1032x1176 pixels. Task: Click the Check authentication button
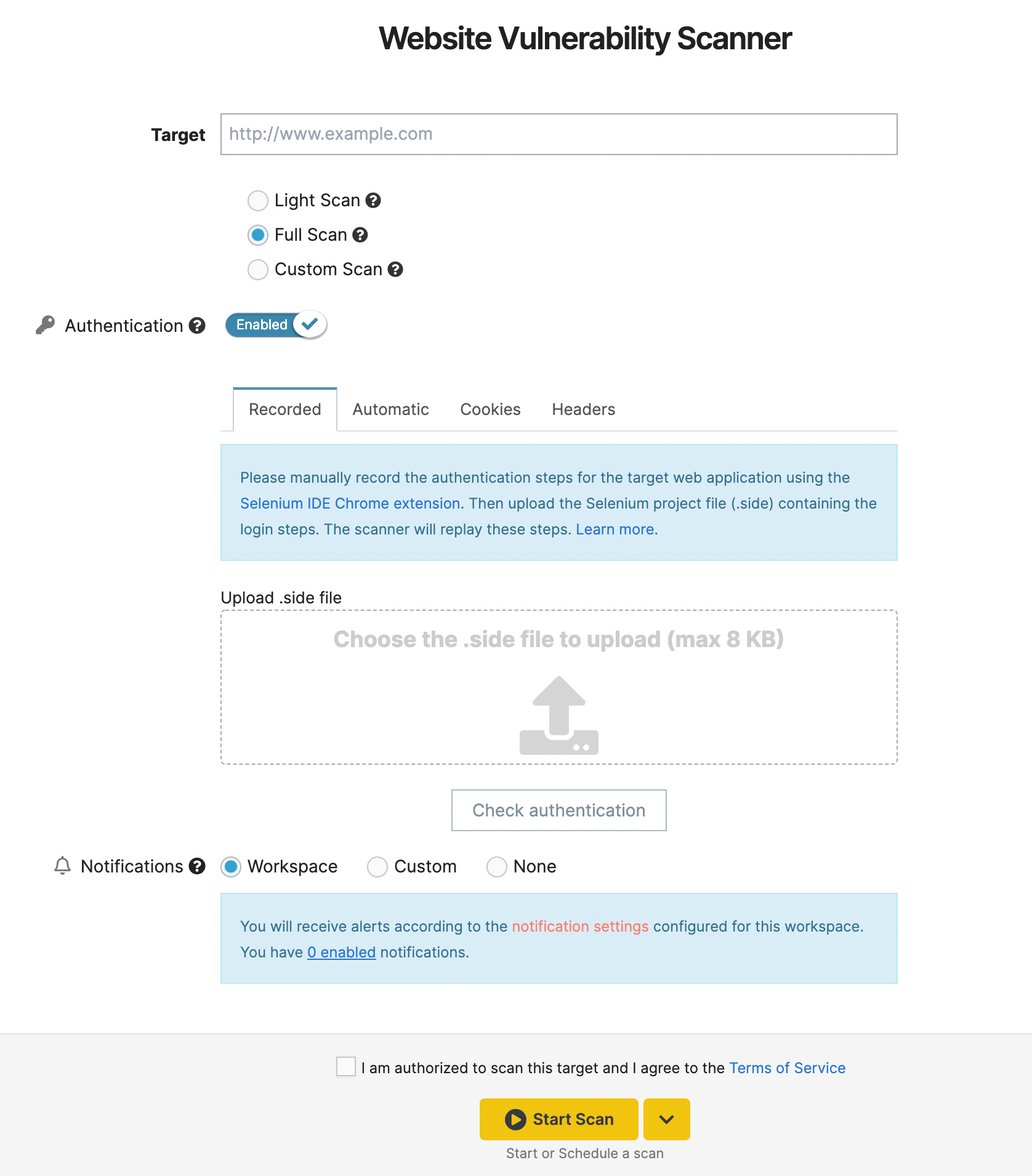click(x=558, y=810)
